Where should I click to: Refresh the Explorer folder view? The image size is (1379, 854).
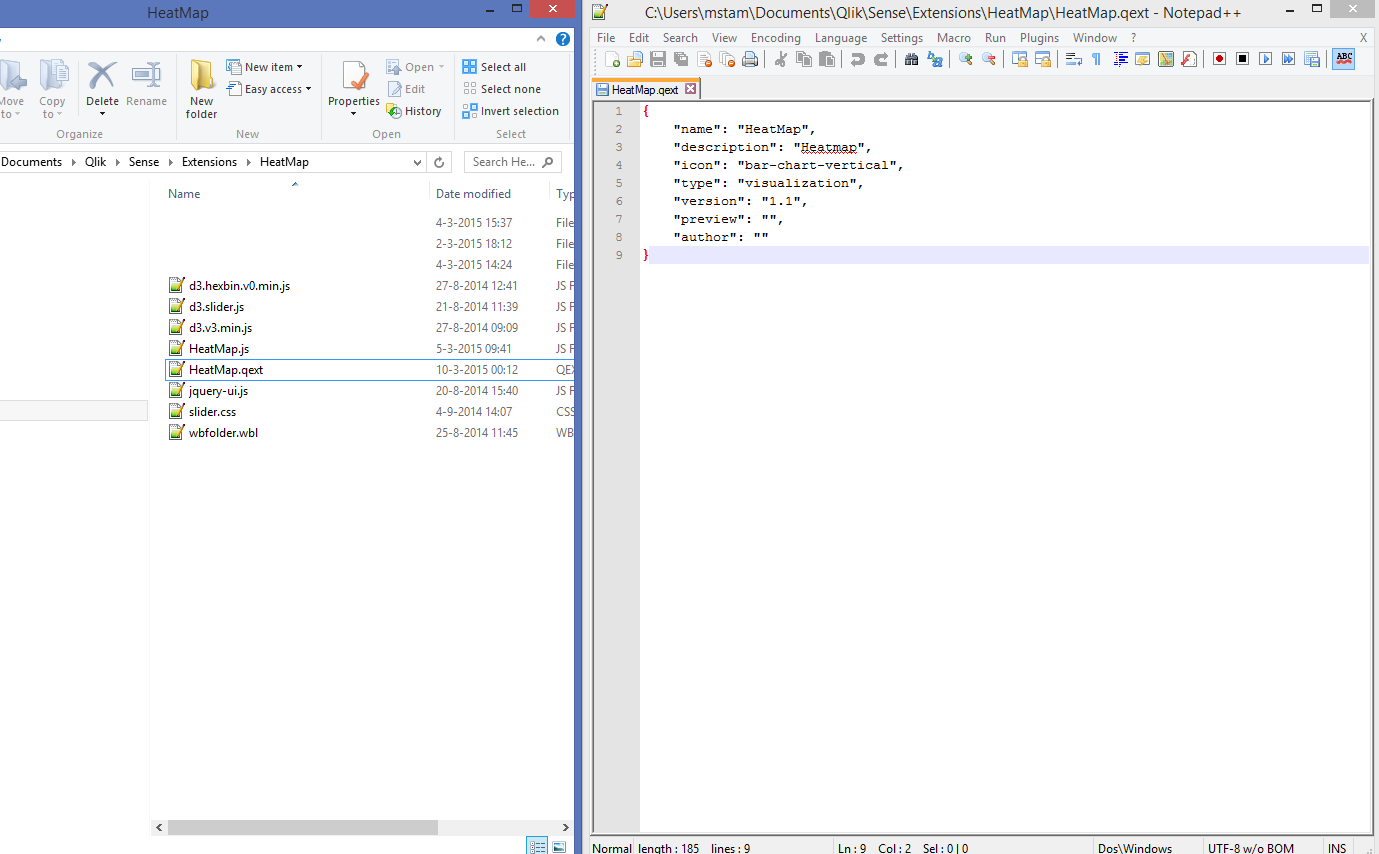tap(440, 162)
